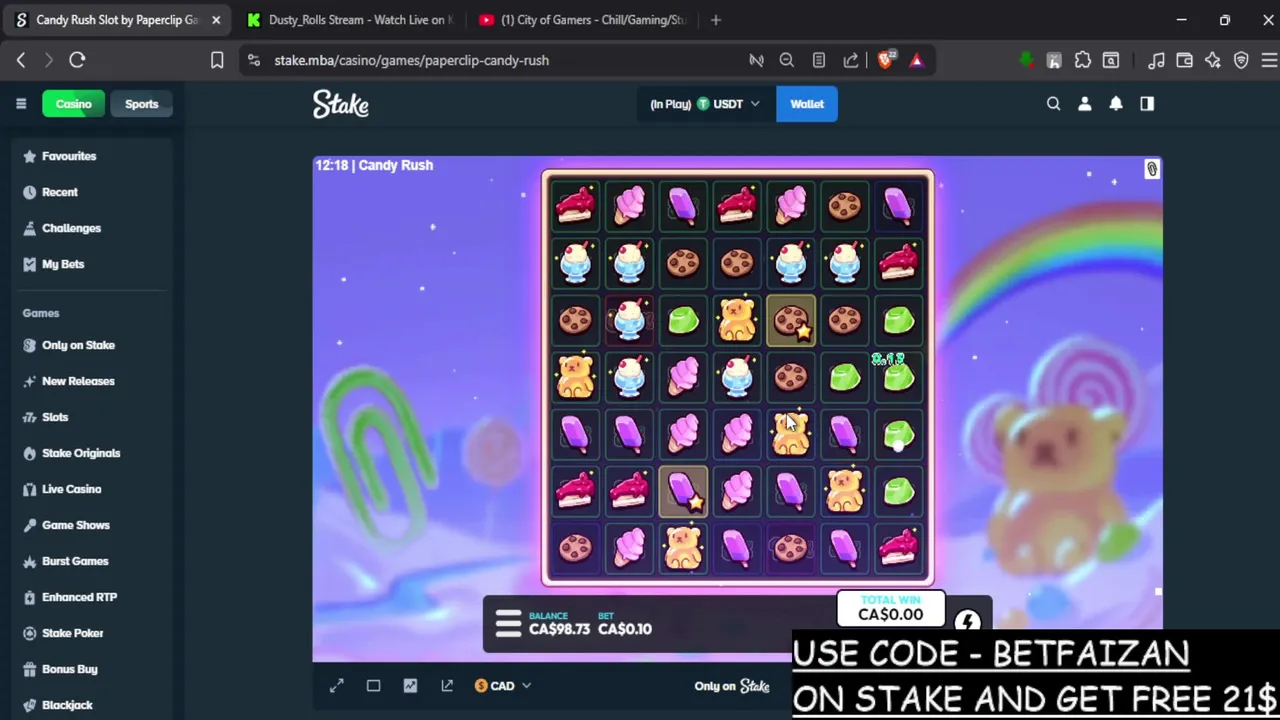The width and height of the screenshot is (1280, 720).
Task: Click the share page icon
Action: pyautogui.click(x=851, y=60)
